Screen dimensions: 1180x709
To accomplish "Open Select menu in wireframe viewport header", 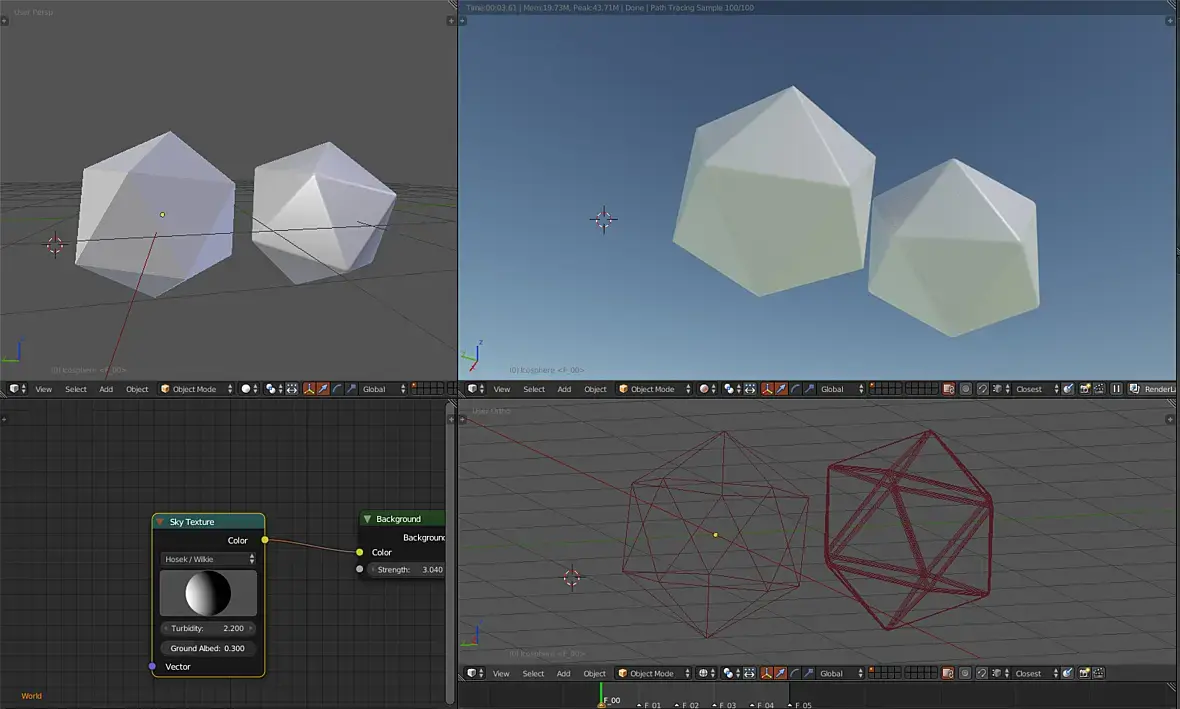I will point(534,673).
